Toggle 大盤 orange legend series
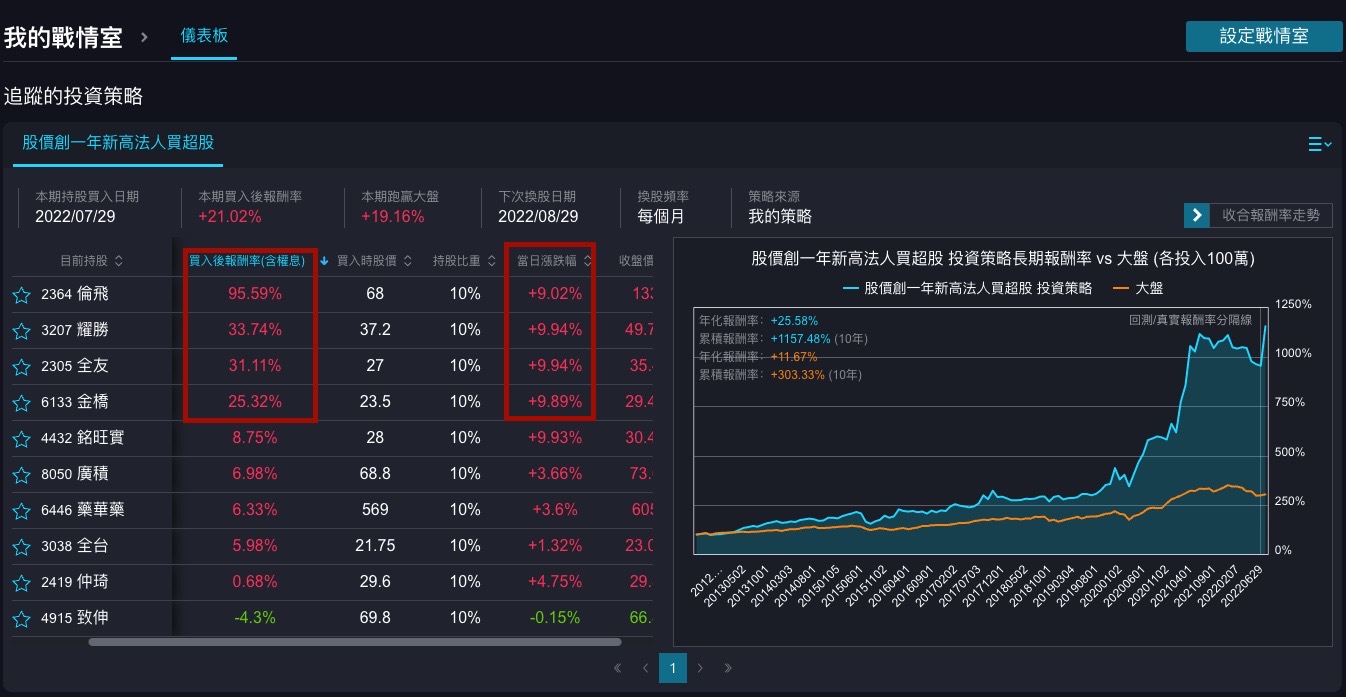 click(x=1136, y=287)
